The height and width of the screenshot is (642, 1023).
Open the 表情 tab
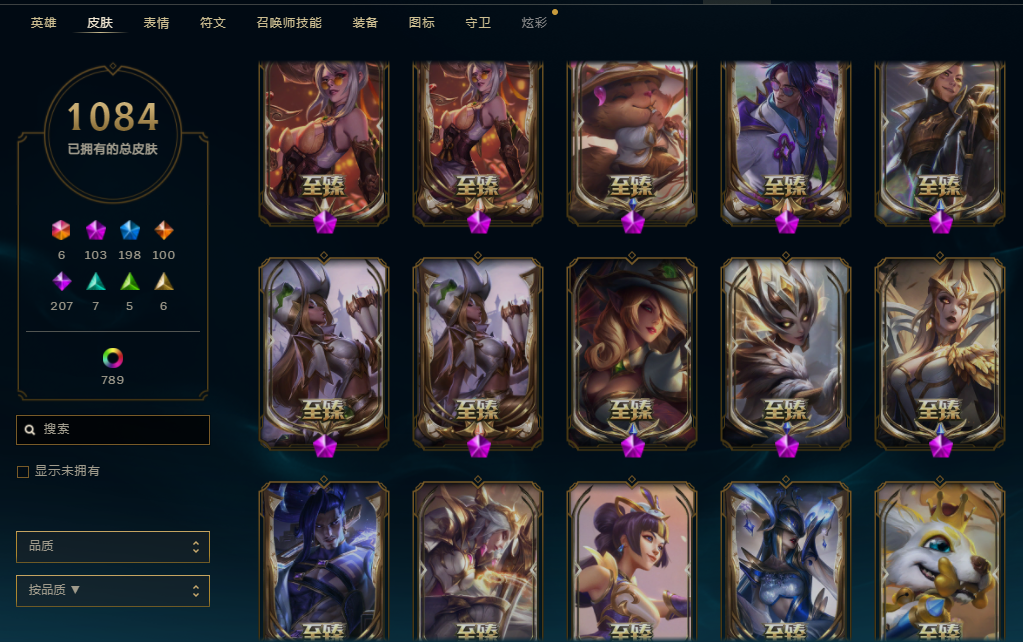click(157, 23)
